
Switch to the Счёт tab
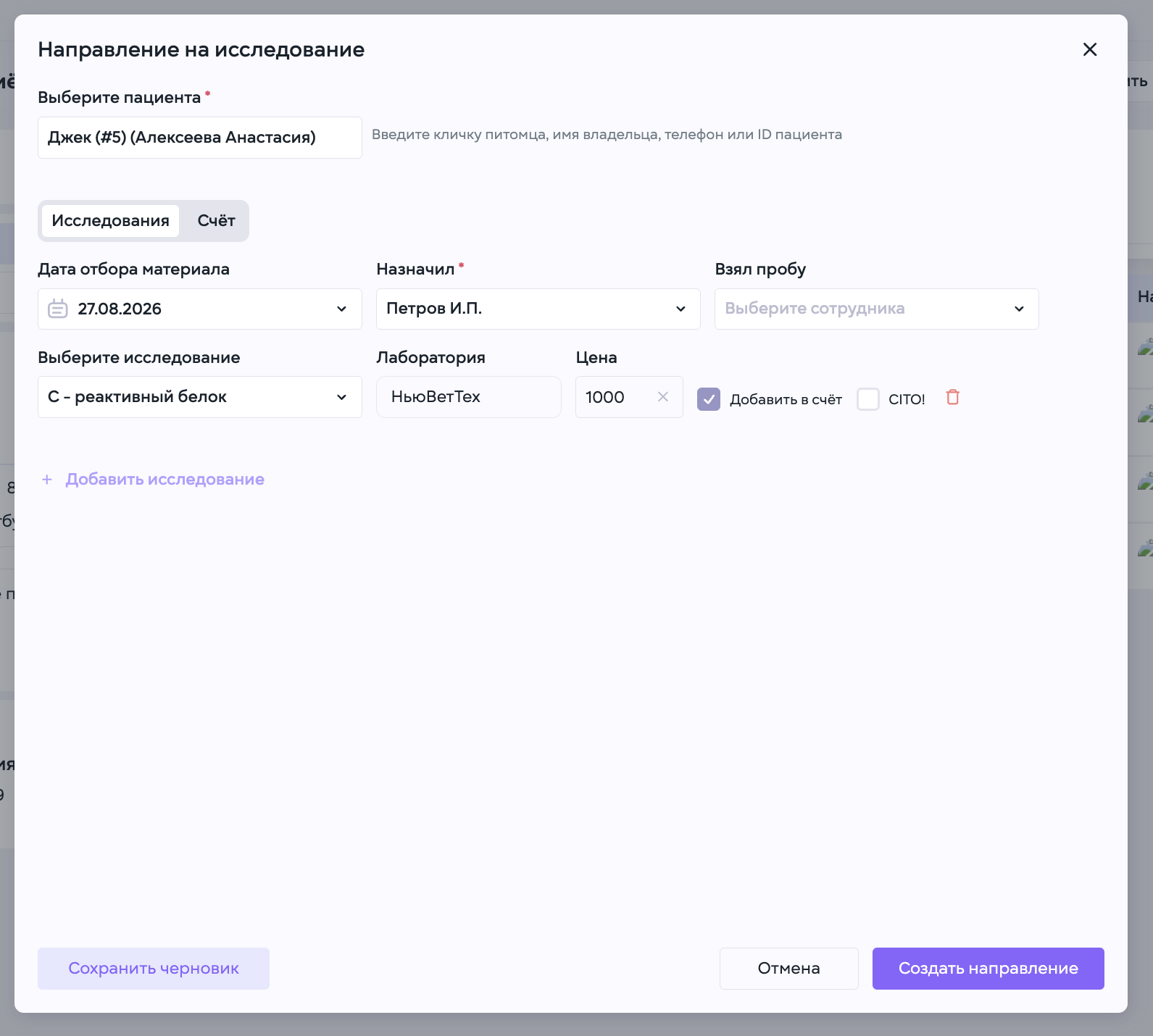216,221
